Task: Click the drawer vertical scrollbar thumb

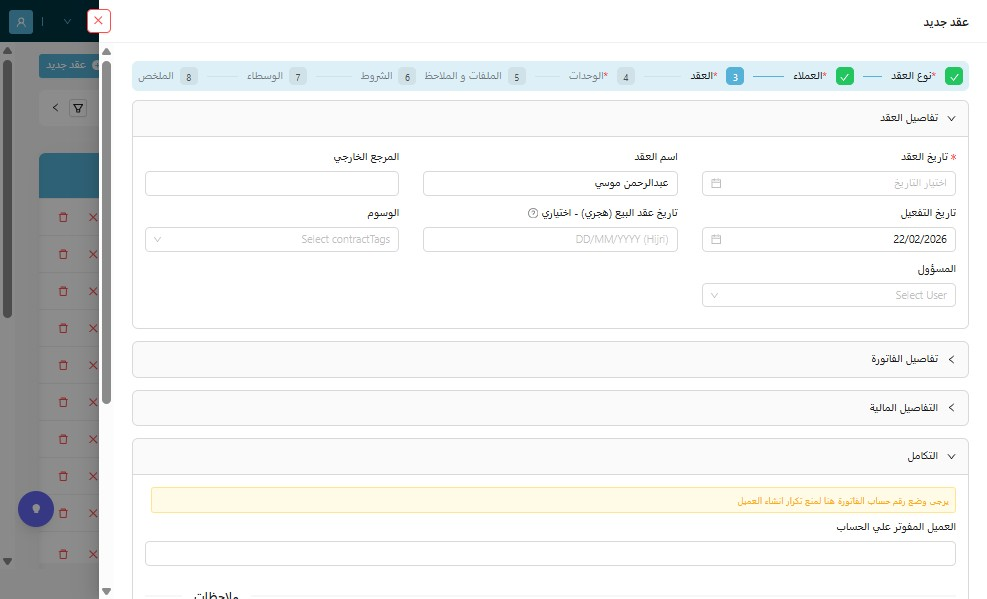Action: (x=106, y=232)
